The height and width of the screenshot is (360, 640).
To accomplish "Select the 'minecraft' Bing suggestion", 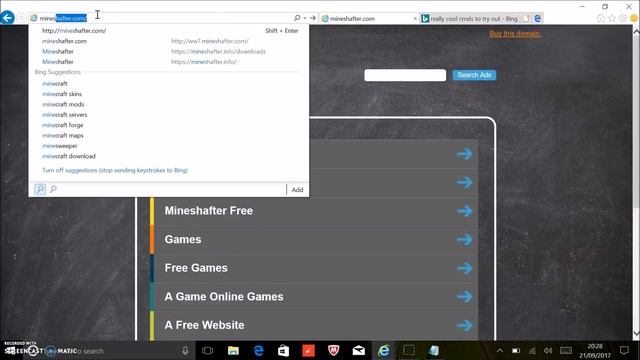I will (55, 84).
